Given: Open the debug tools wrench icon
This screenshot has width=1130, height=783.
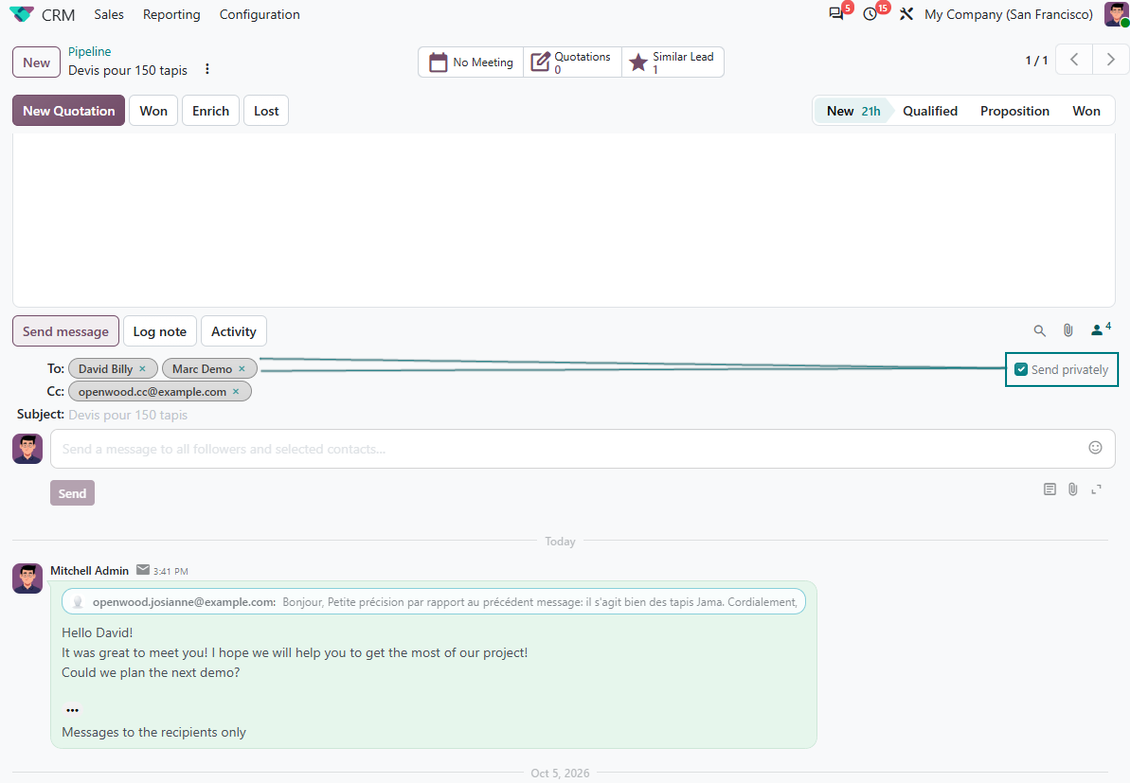Looking at the screenshot, I should [907, 14].
